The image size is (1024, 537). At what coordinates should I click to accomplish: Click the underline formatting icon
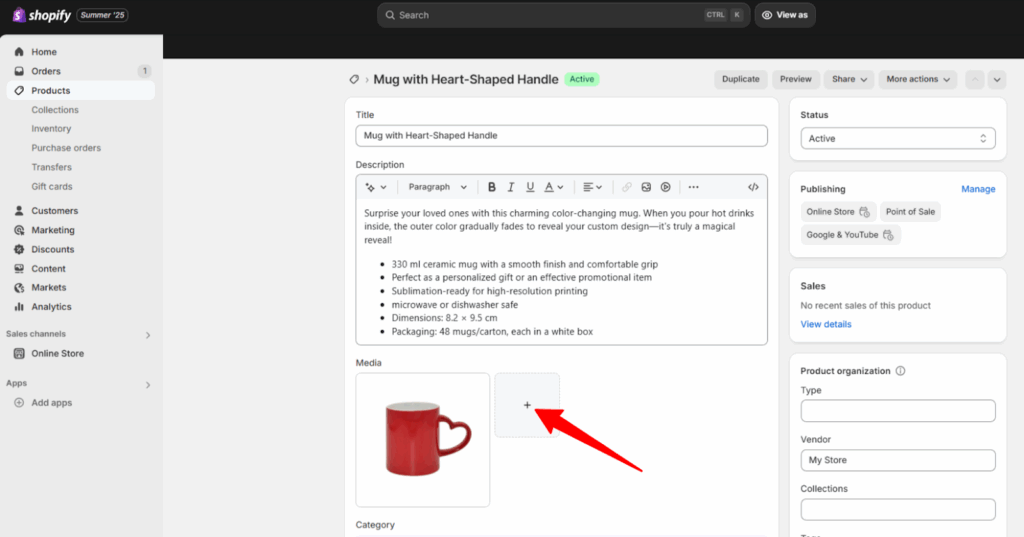530,187
